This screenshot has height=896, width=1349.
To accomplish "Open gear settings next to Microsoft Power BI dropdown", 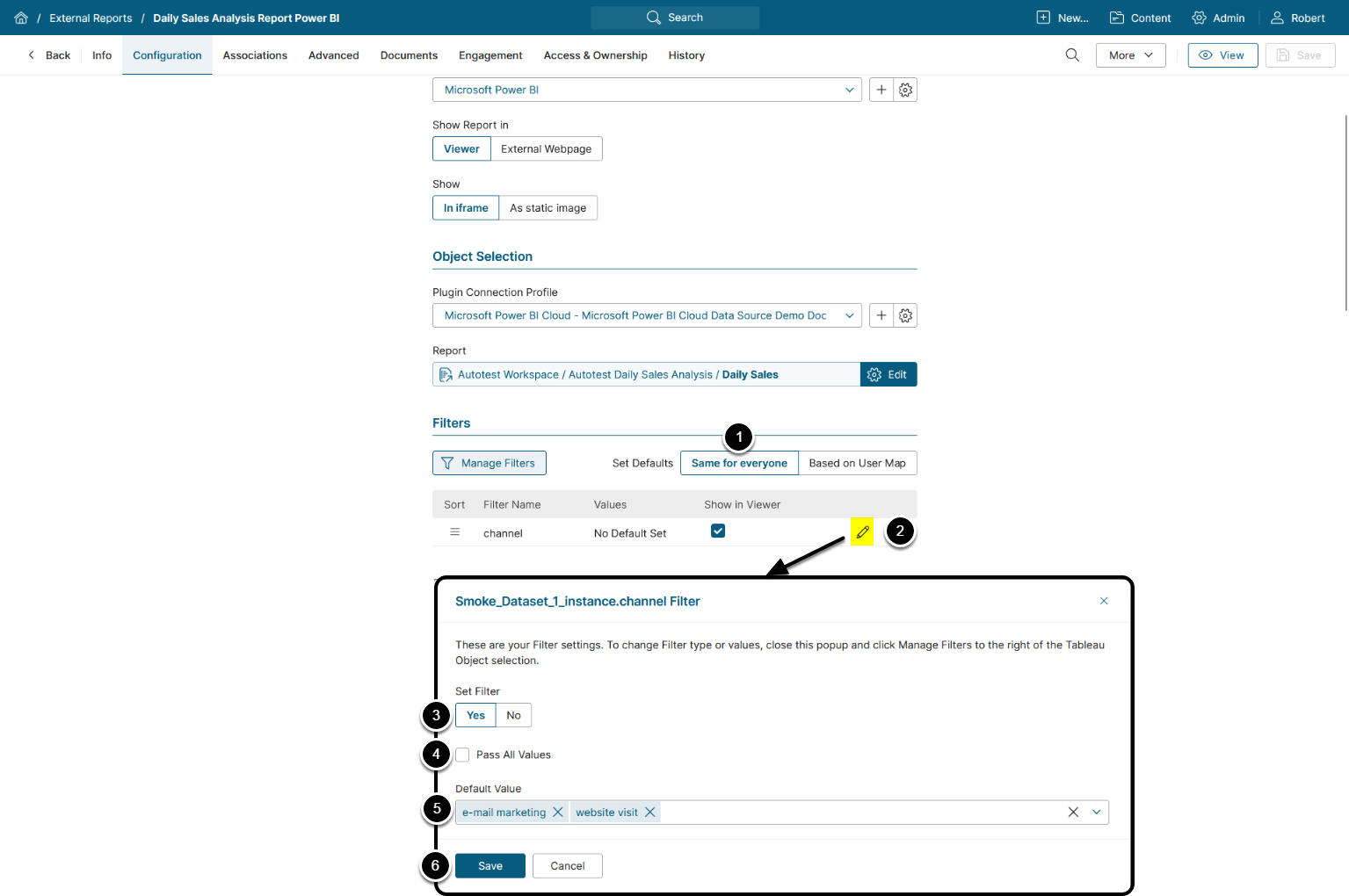I will click(x=905, y=90).
